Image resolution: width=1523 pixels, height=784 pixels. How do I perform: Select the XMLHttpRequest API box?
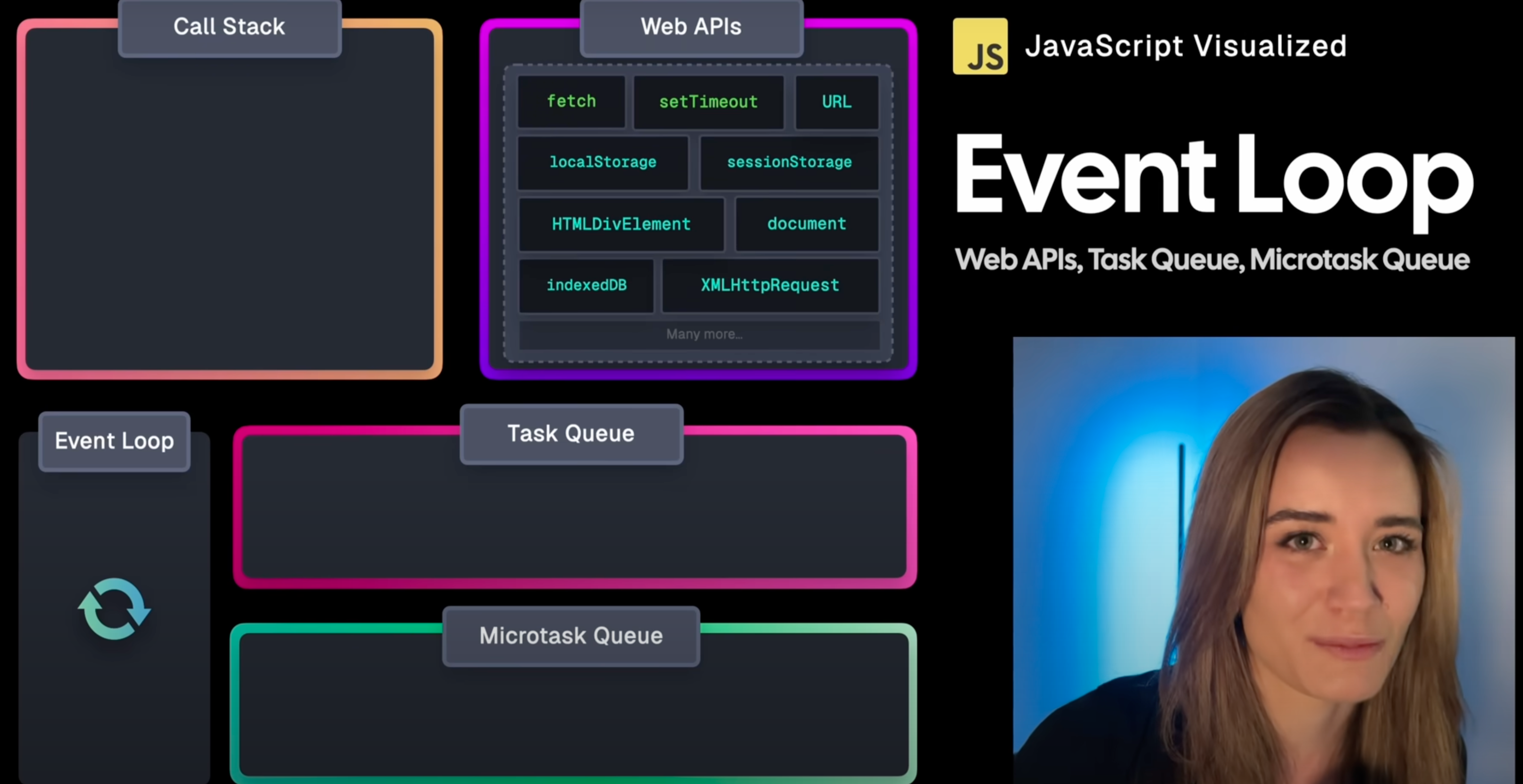pyautogui.click(x=770, y=285)
